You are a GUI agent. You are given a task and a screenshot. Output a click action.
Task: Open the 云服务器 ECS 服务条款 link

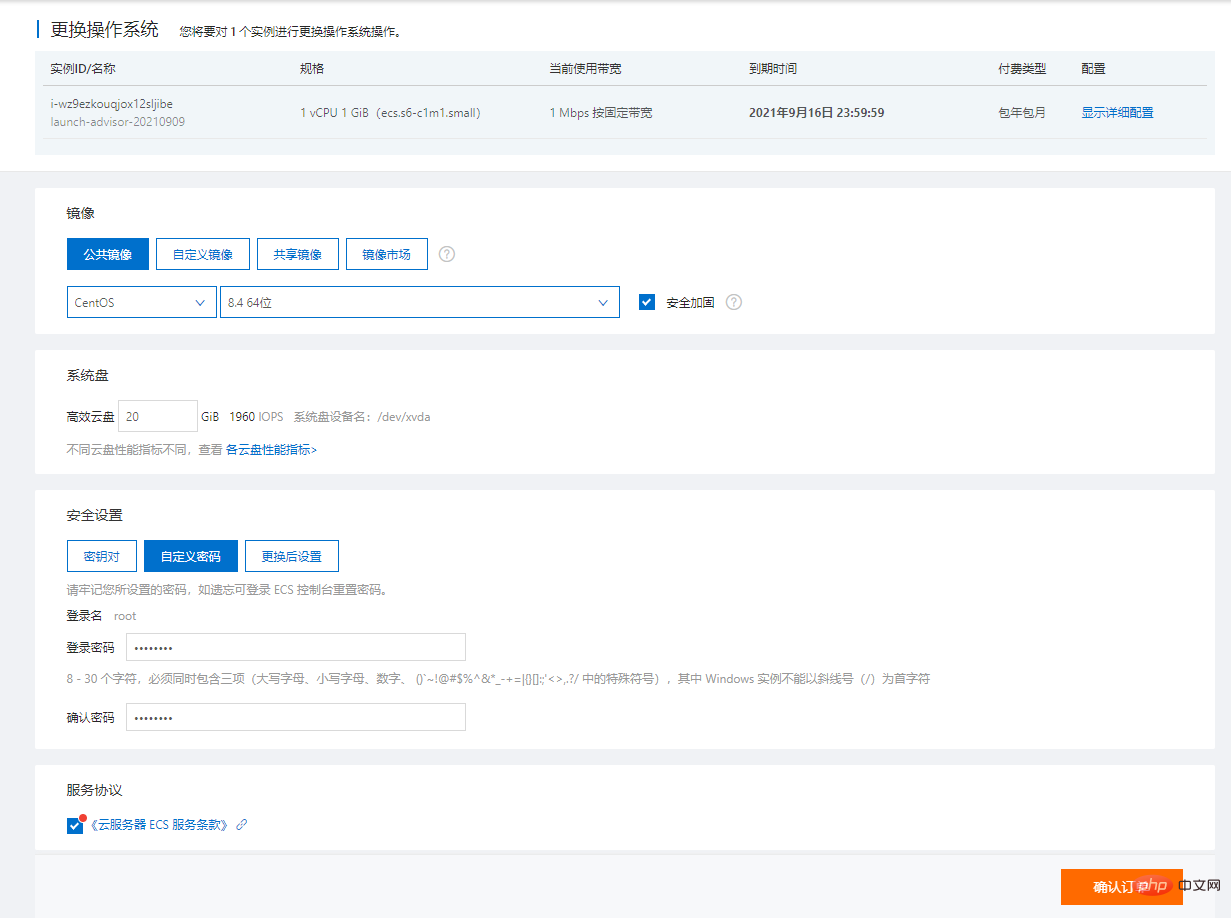point(159,825)
